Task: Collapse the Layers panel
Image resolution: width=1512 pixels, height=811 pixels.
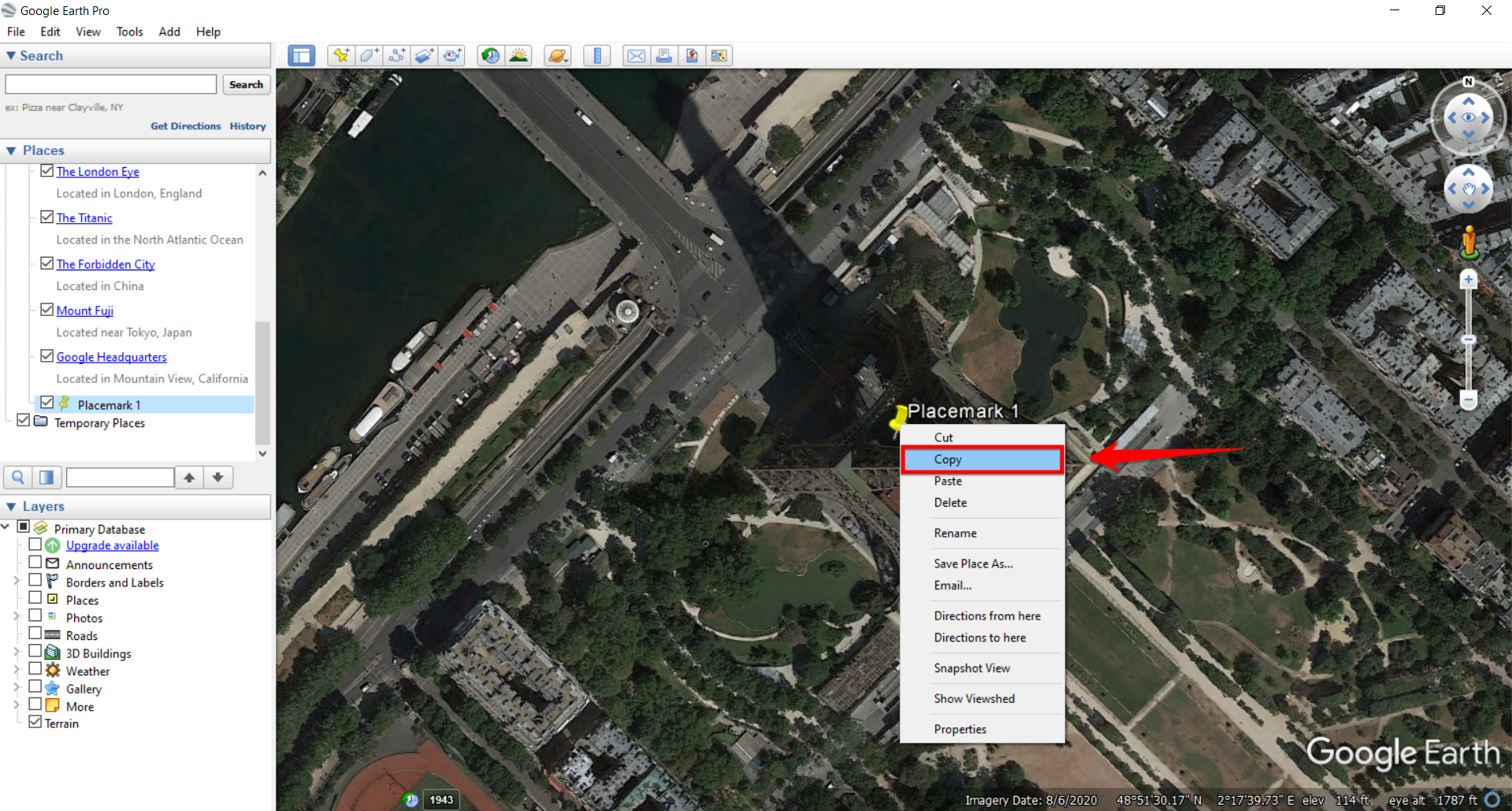Action: click(x=11, y=507)
